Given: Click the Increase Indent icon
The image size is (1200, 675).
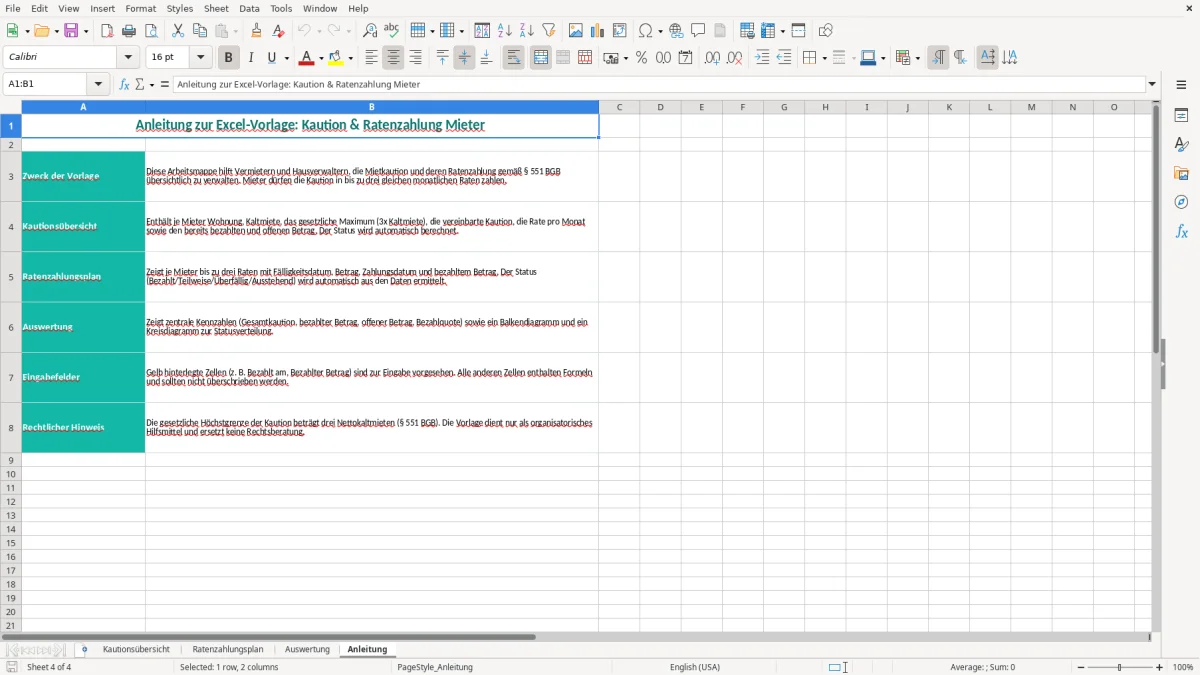Looking at the screenshot, I should tap(762, 58).
